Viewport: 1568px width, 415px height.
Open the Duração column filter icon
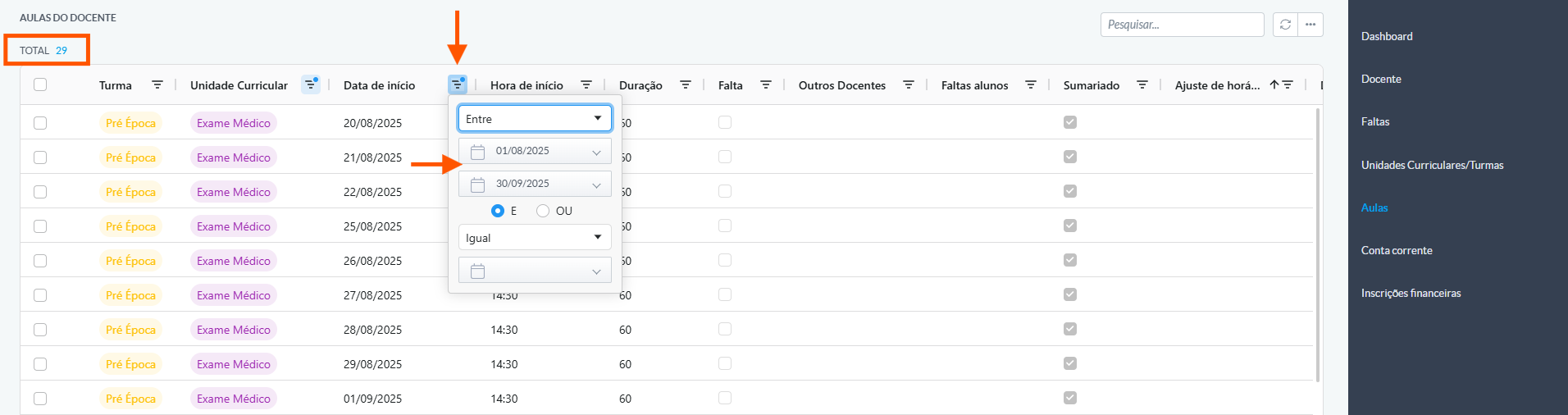click(x=686, y=85)
